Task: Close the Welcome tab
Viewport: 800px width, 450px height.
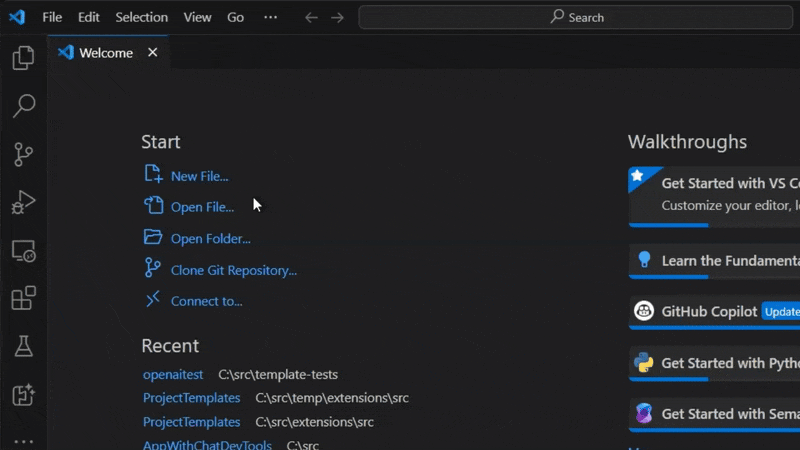Action: pyautogui.click(x=153, y=52)
